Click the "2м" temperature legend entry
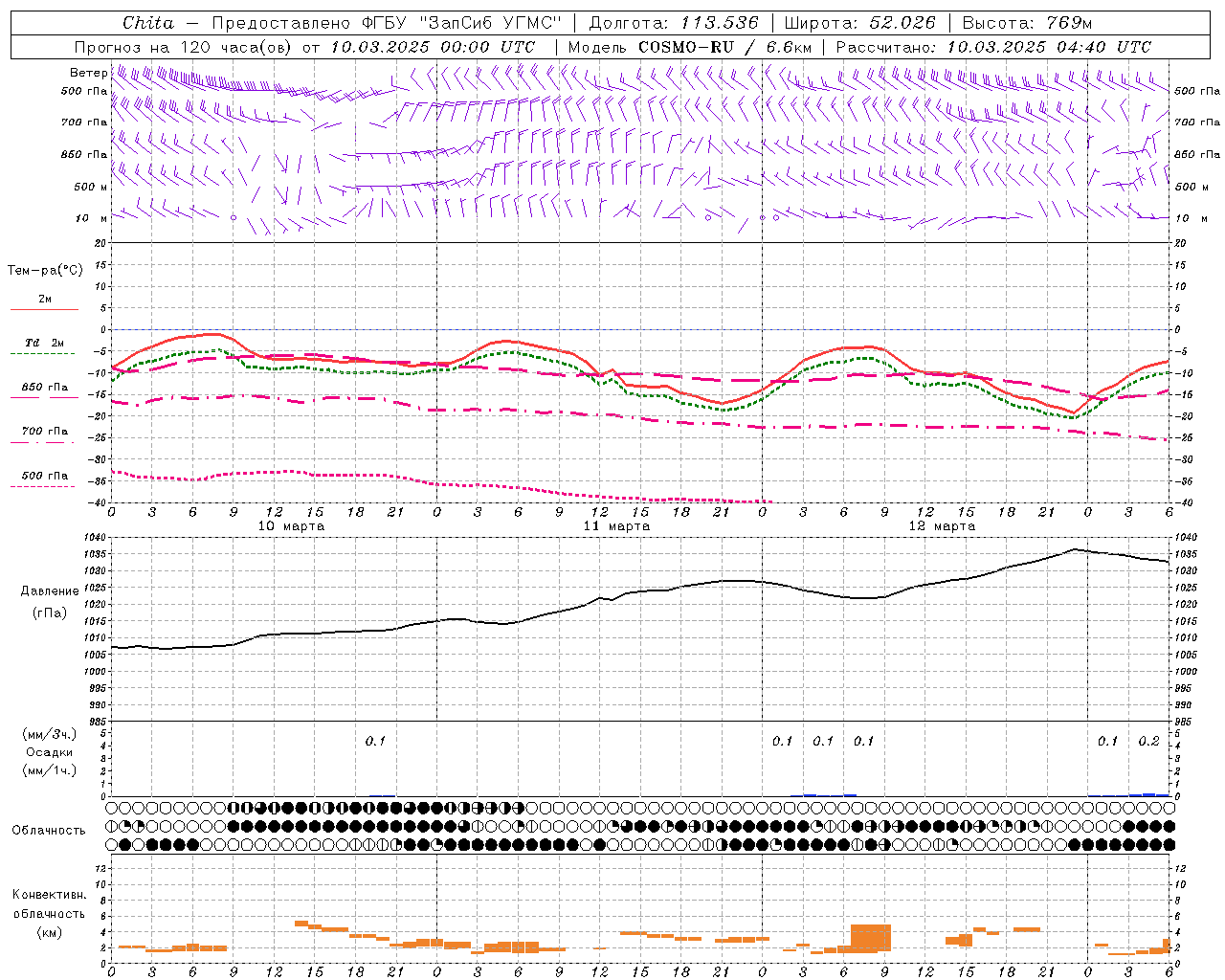This screenshot has height=980, width=1225. point(45,300)
